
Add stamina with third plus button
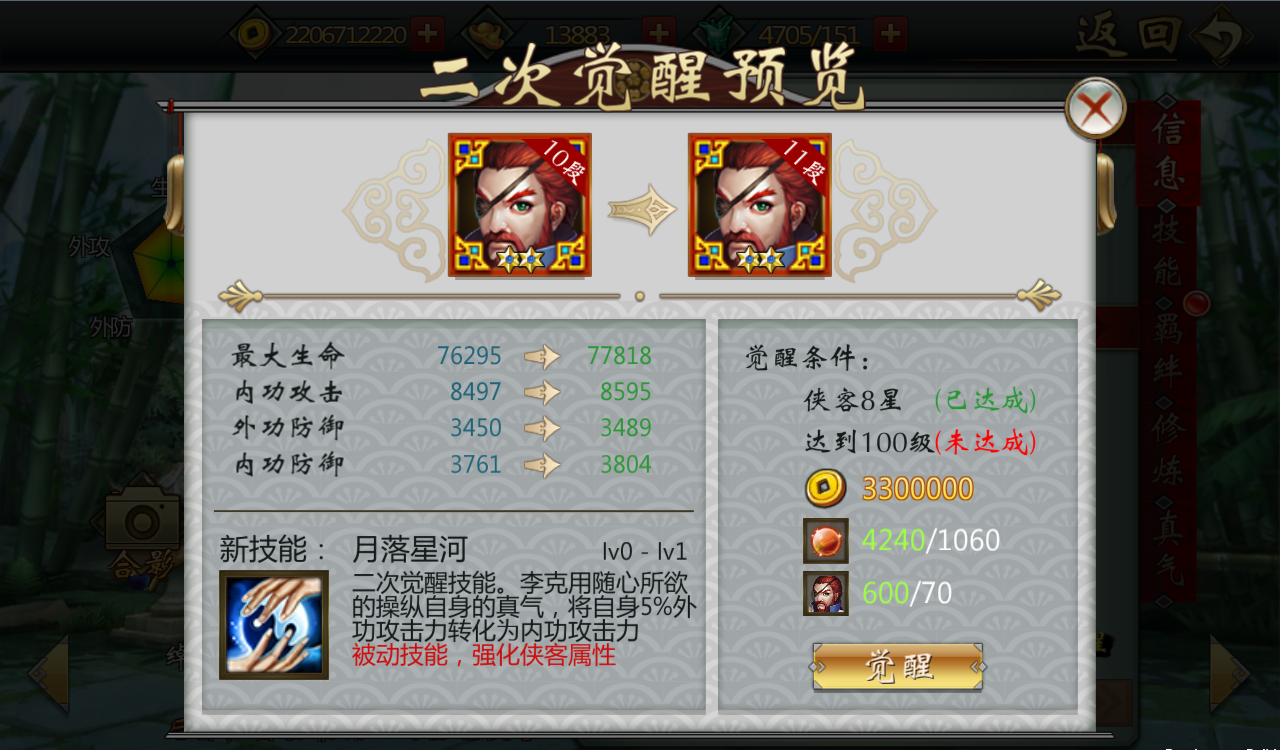[x=890, y=34]
